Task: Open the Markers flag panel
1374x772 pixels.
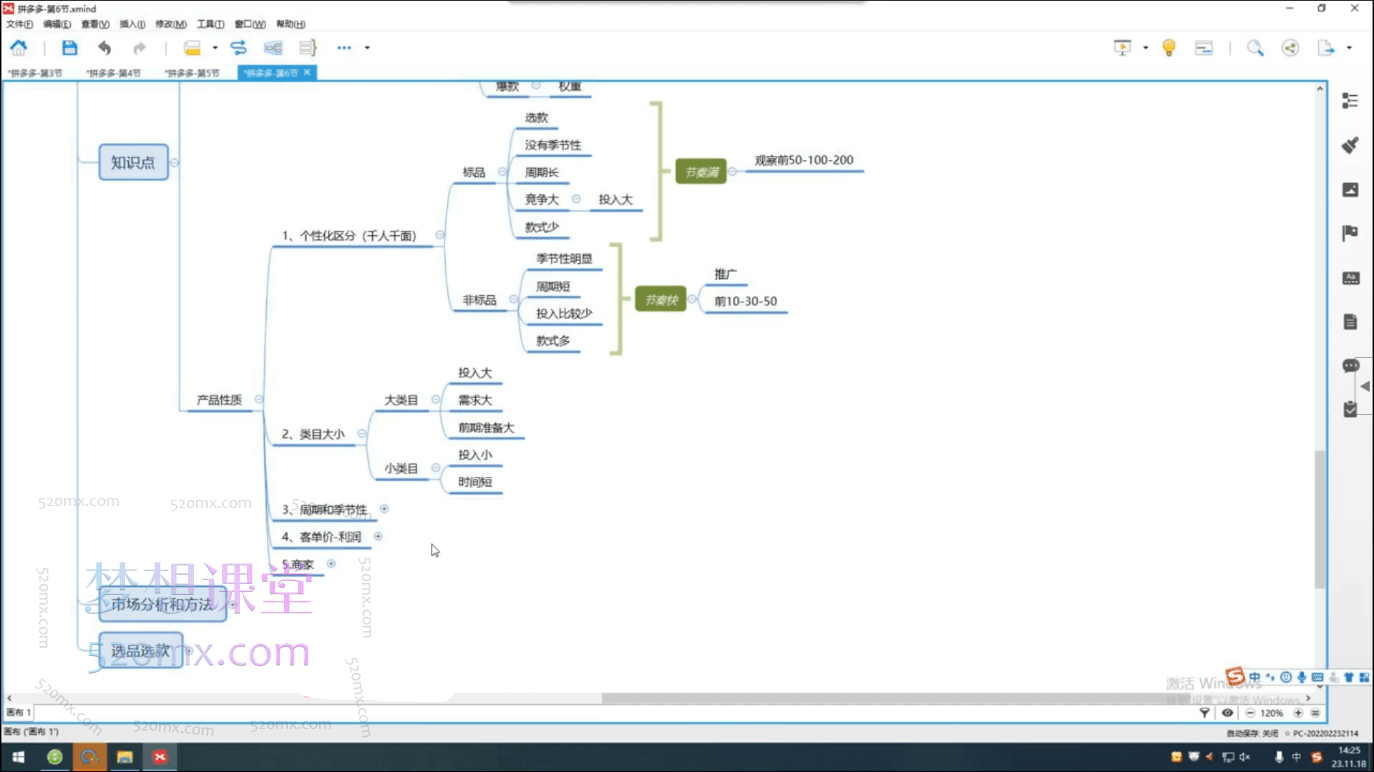Action: (1350, 233)
